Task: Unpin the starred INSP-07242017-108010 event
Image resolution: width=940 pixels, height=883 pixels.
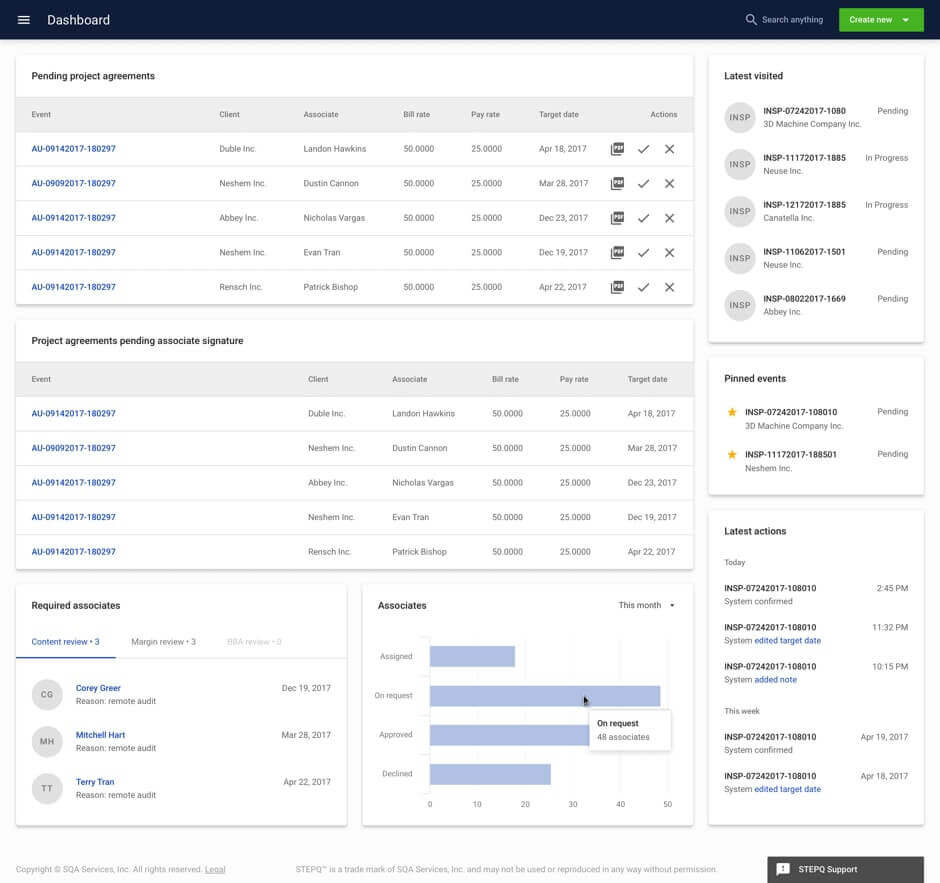Action: [732, 412]
